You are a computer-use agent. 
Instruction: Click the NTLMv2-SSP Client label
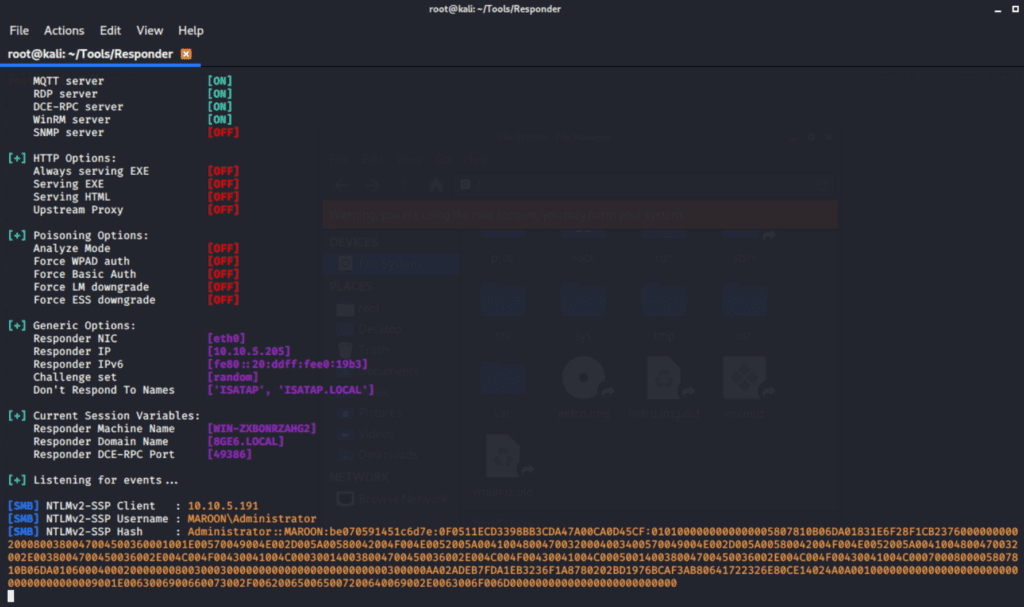point(101,506)
